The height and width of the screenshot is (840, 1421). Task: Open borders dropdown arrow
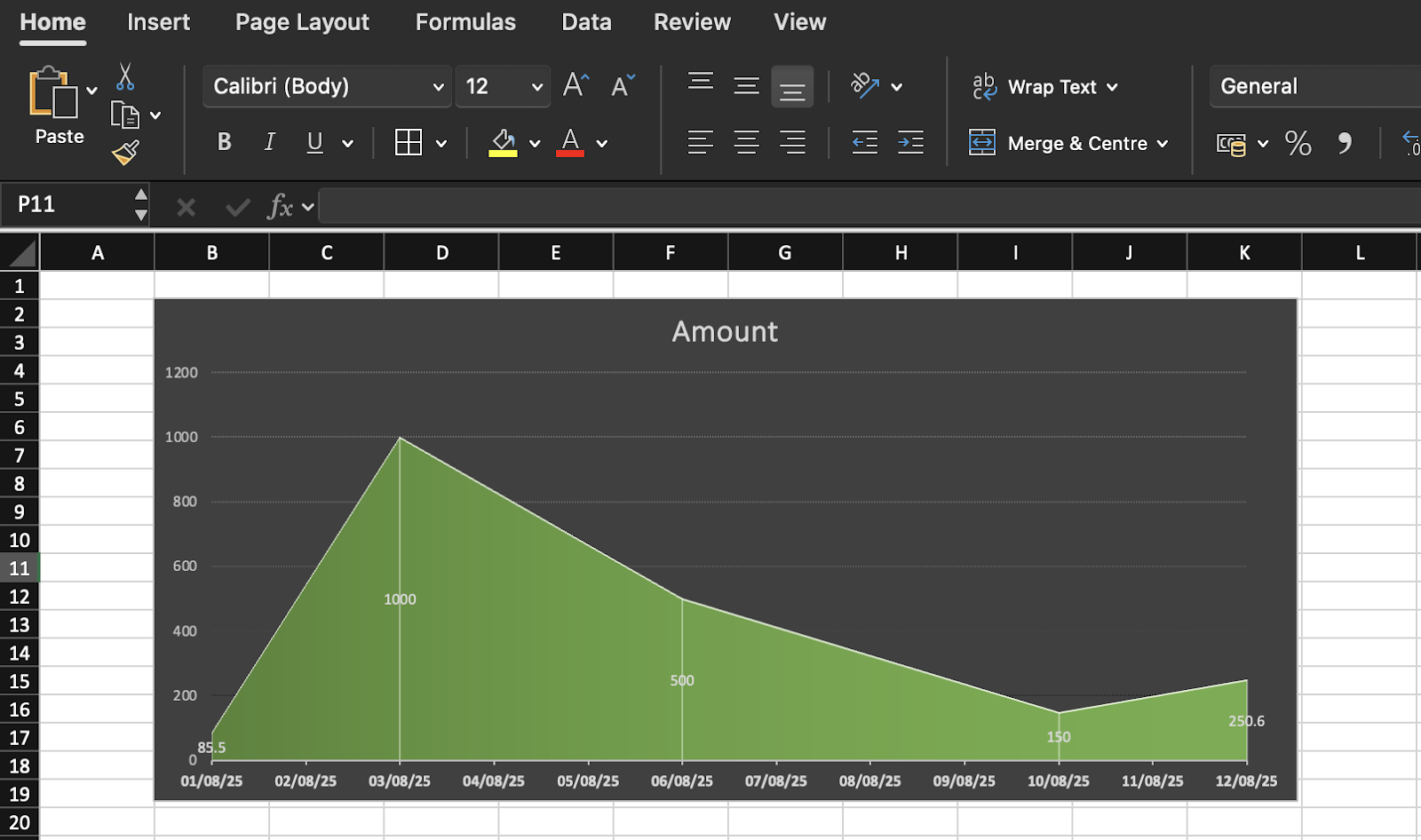coord(441,143)
